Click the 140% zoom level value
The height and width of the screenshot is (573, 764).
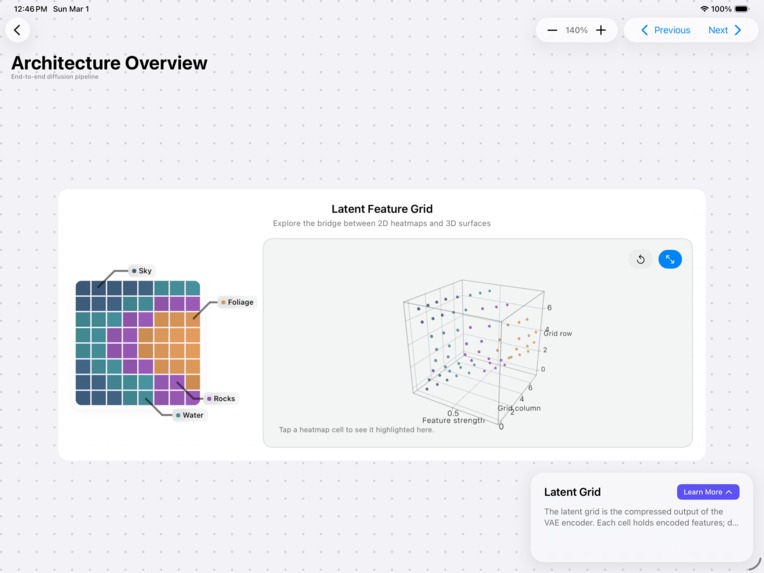(576, 30)
